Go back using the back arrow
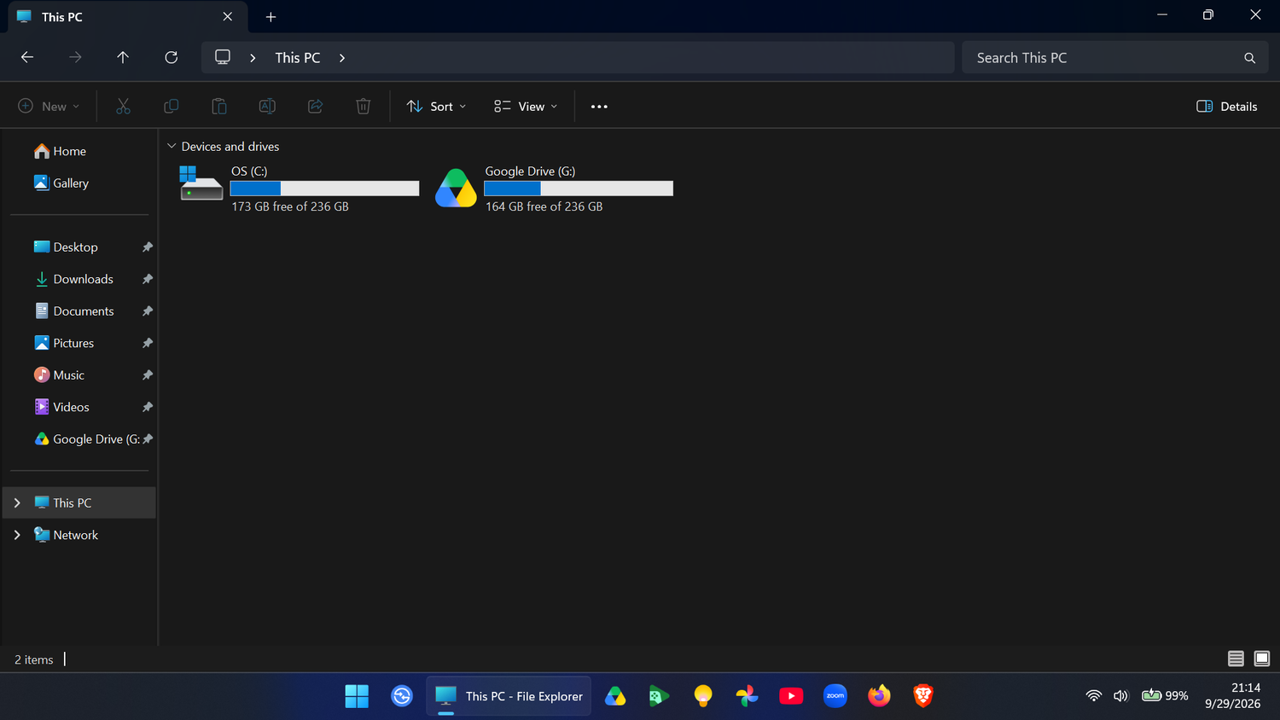The height and width of the screenshot is (720, 1280). coord(27,58)
